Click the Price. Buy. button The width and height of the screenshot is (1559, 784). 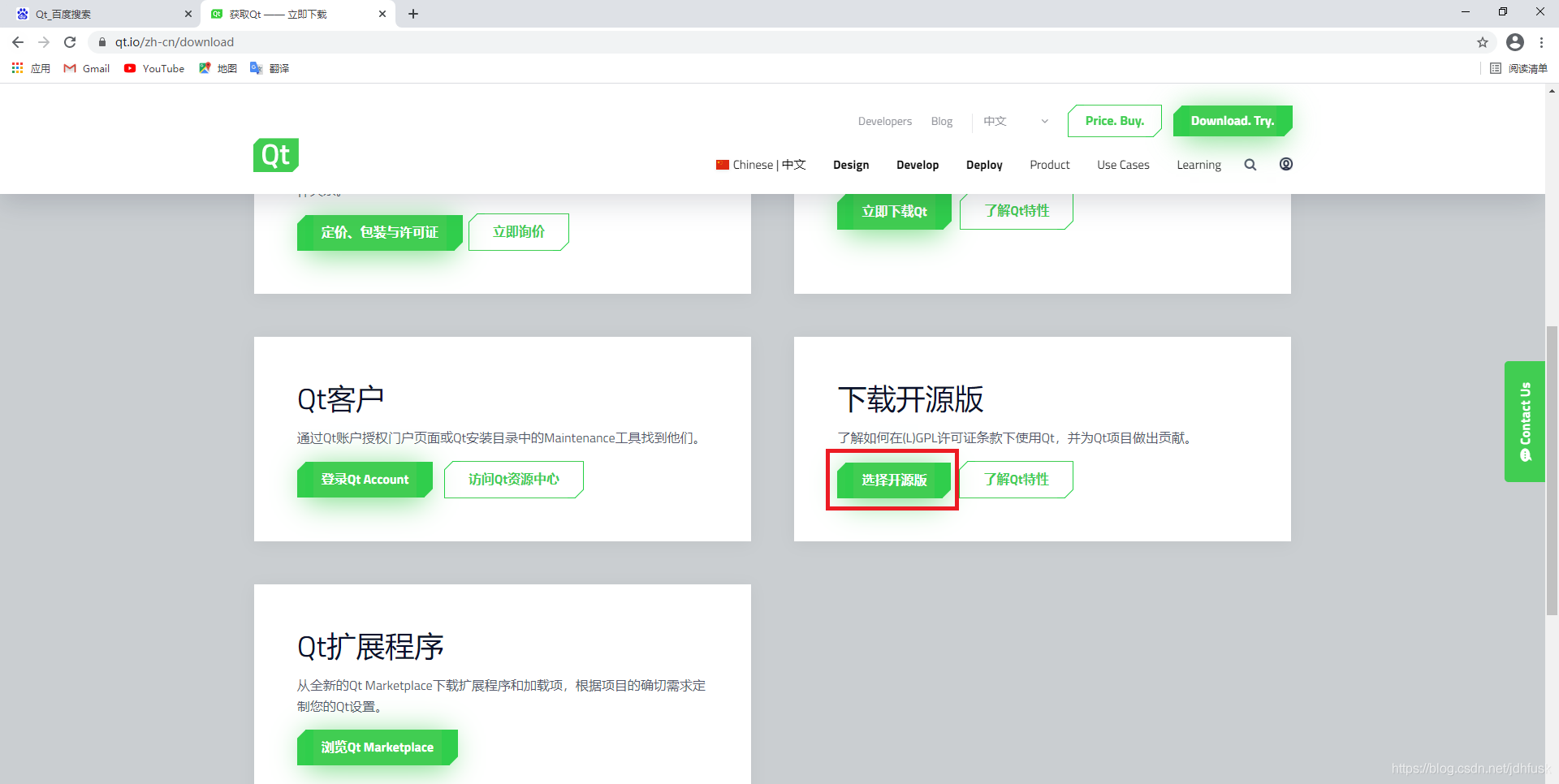coord(1115,121)
